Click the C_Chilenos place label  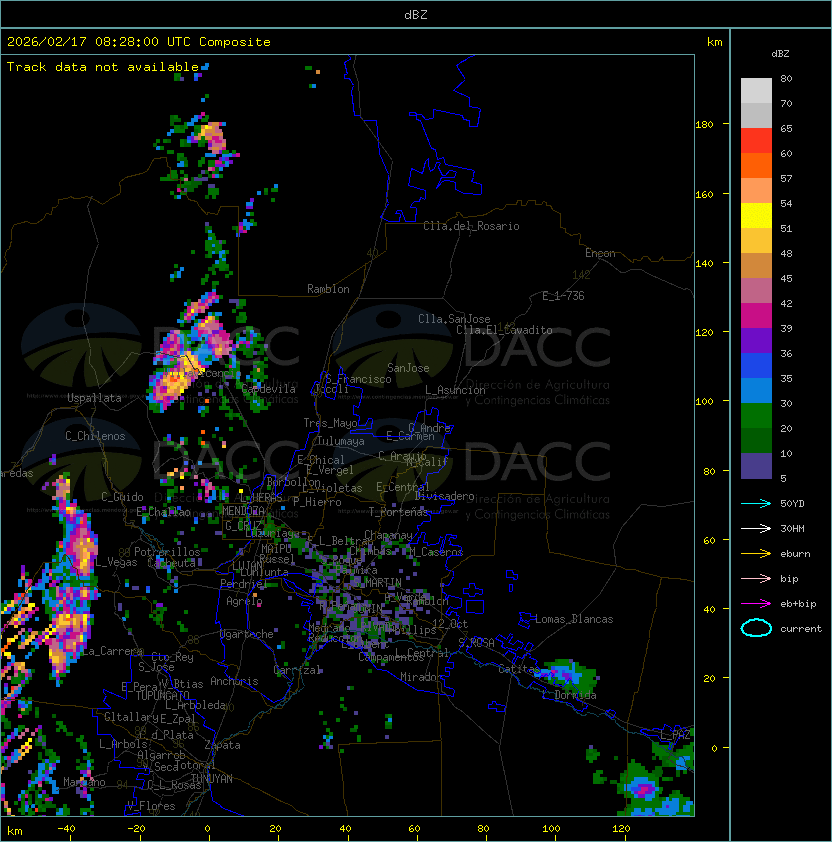point(95,436)
